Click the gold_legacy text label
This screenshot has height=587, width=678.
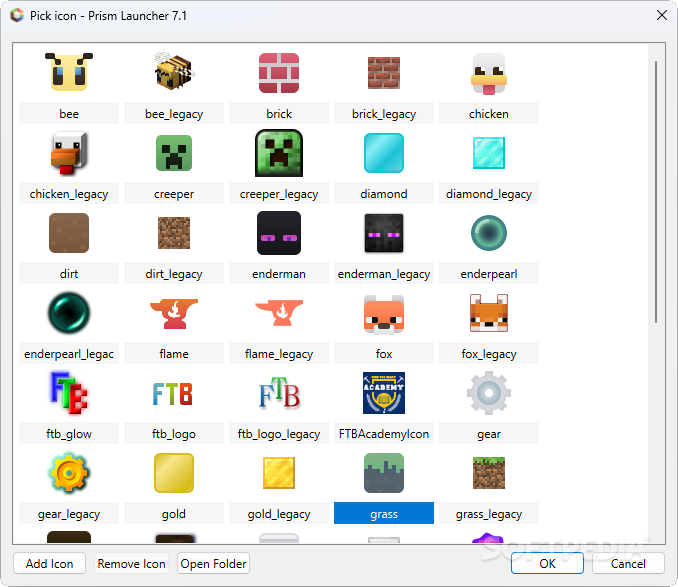[x=279, y=514]
